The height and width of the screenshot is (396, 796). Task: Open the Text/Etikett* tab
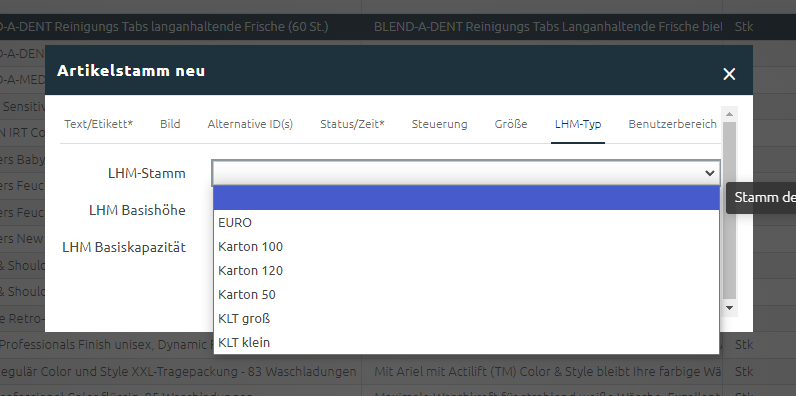click(x=98, y=124)
